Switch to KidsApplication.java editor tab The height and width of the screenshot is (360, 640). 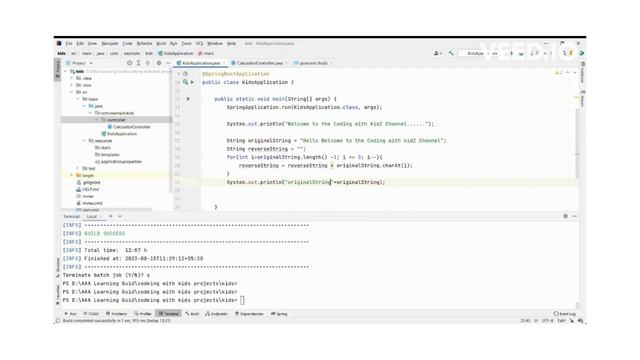click(x=201, y=63)
